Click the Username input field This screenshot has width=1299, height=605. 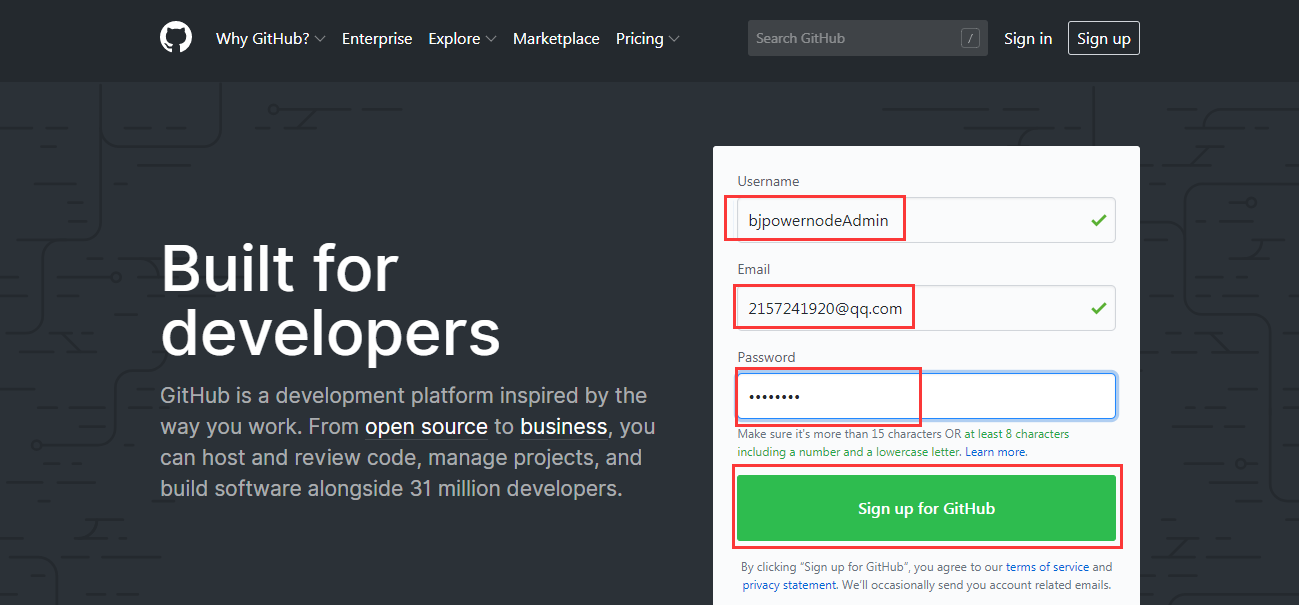925,220
